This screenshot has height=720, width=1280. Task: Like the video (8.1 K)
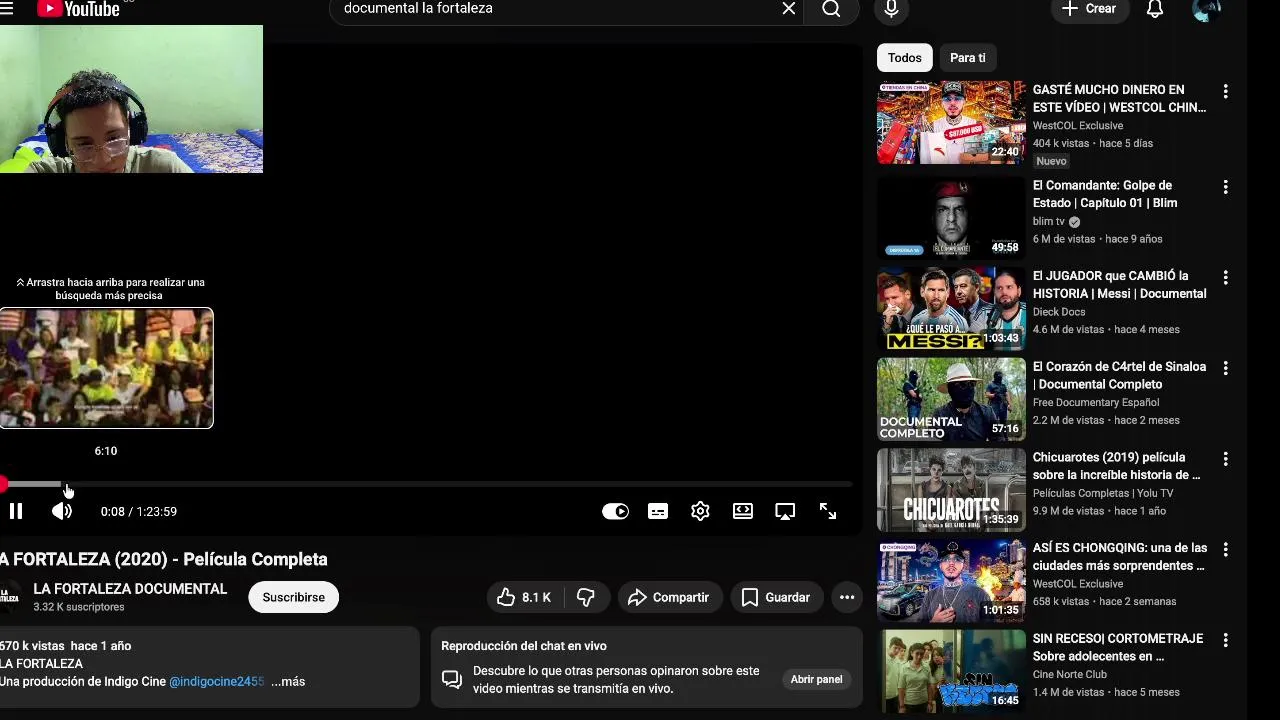click(526, 597)
